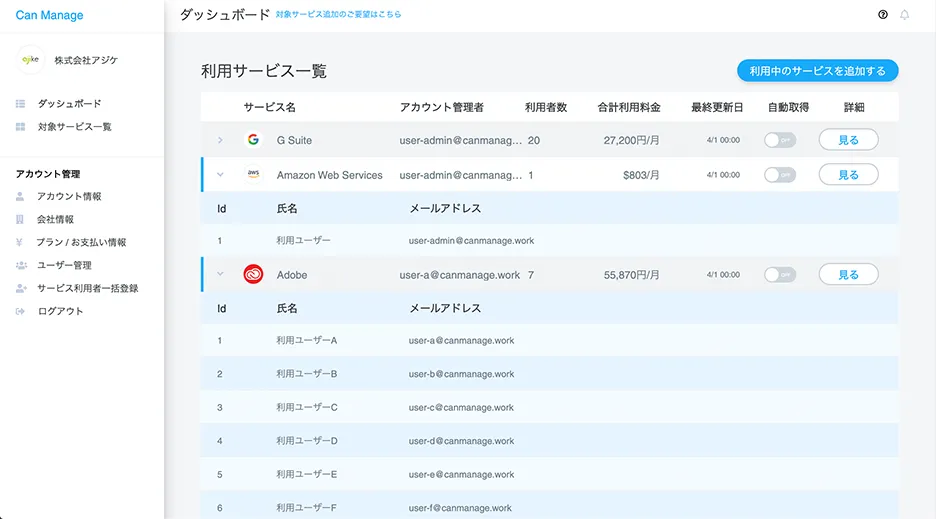The image size is (936, 519).
Task: Click the Adobe Creative Cloud logo
Action: pyautogui.click(x=253, y=274)
